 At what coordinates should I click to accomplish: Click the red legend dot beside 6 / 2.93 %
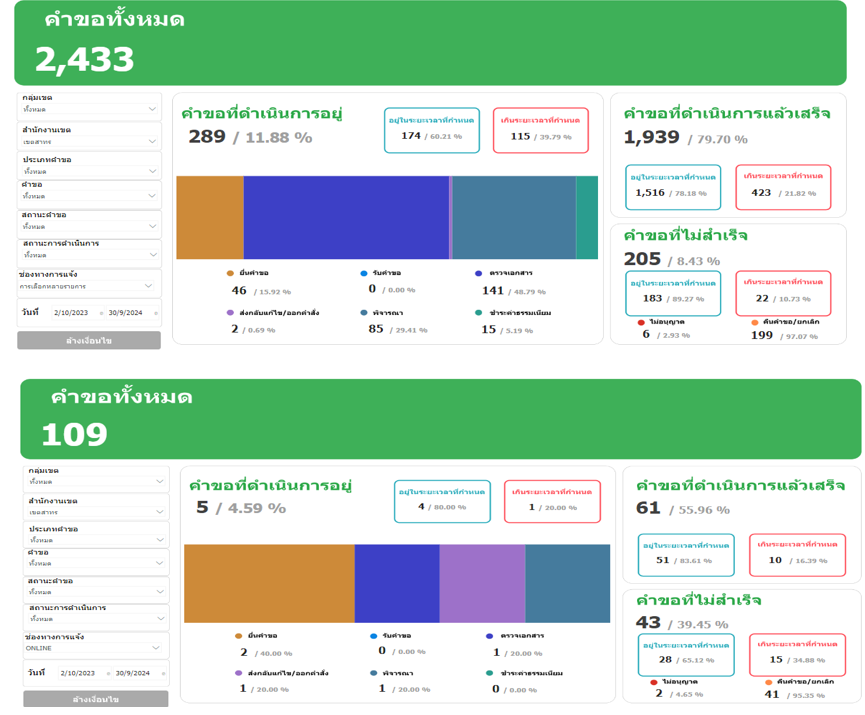[x=641, y=322]
